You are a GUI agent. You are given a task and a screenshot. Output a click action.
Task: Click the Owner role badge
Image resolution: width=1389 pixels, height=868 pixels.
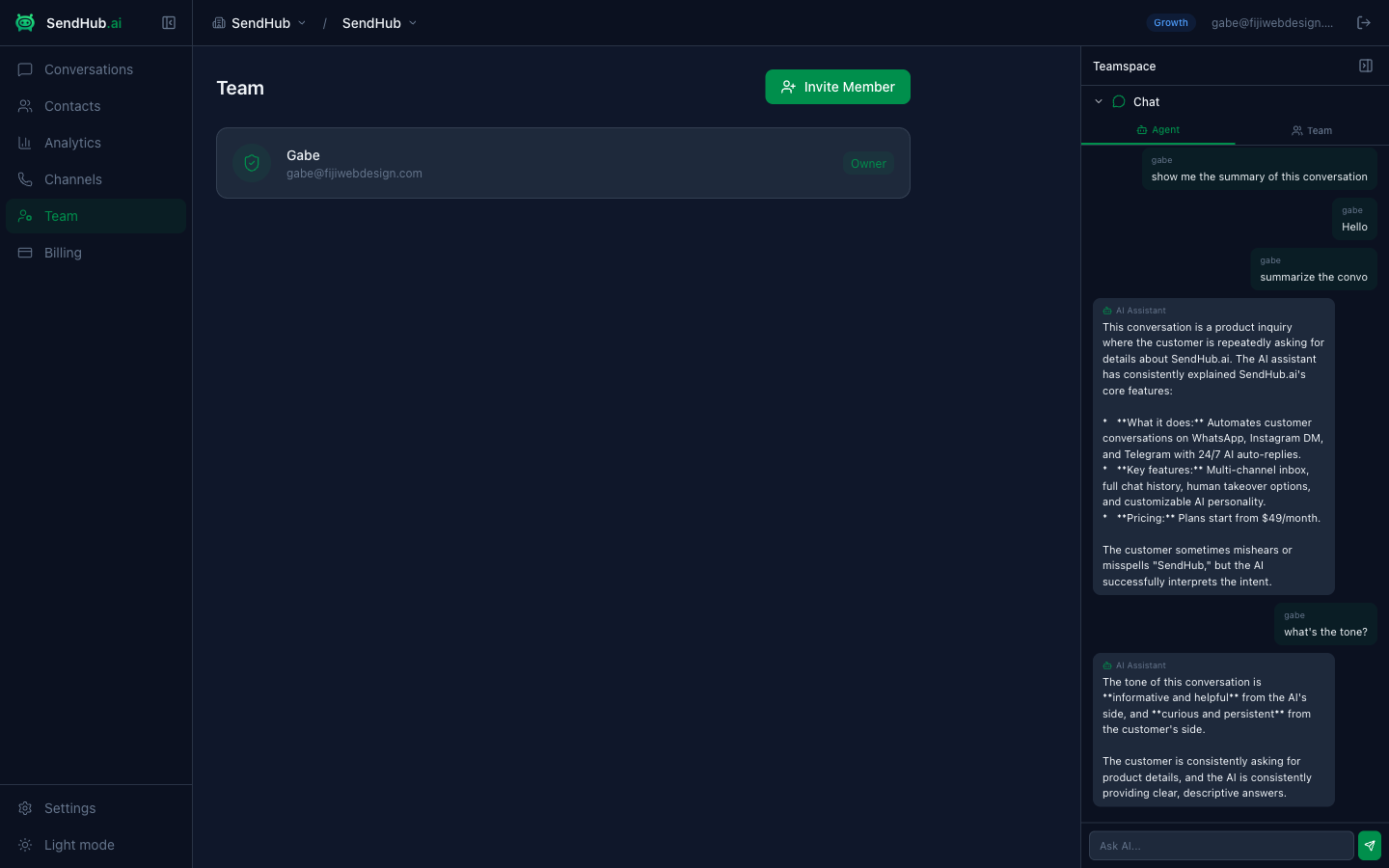(x=868, y=164)
